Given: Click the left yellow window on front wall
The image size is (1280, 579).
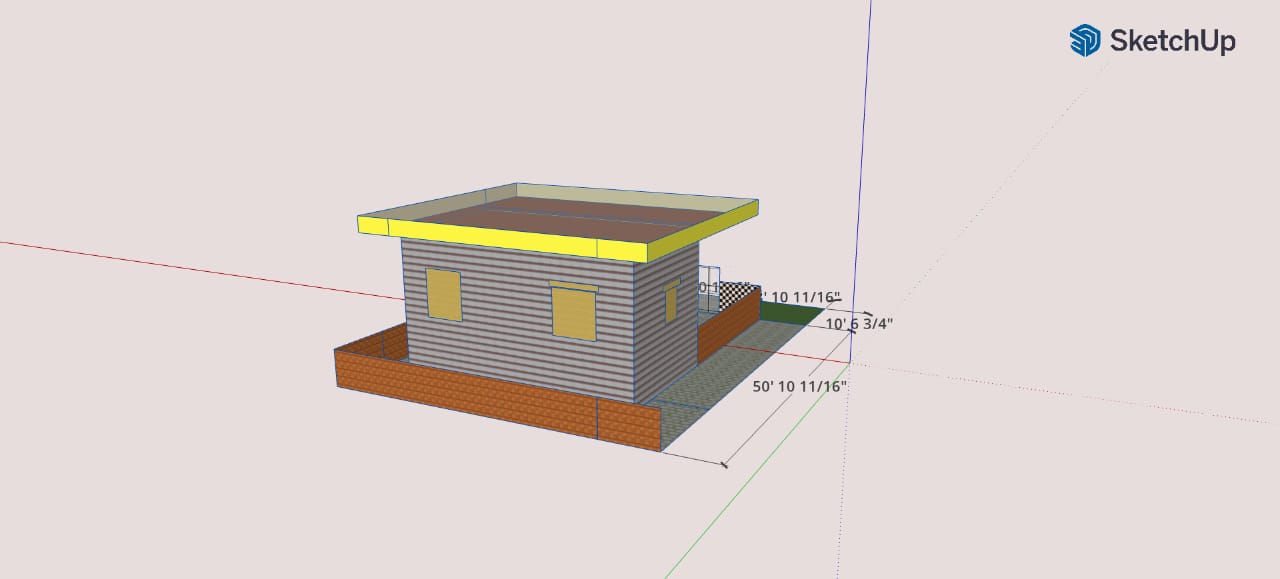Looking at the screenshot, I should click(x=444, y=294).
